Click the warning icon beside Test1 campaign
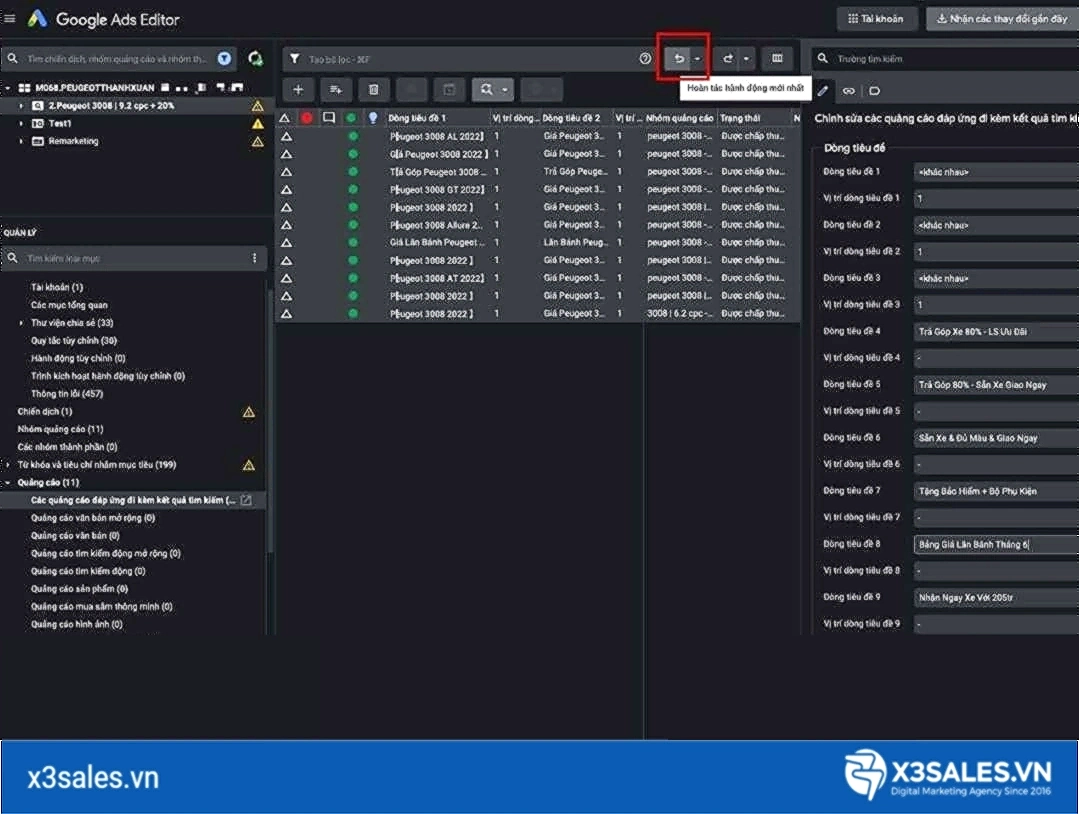The image size is (1079, 814). pos(257,124)
